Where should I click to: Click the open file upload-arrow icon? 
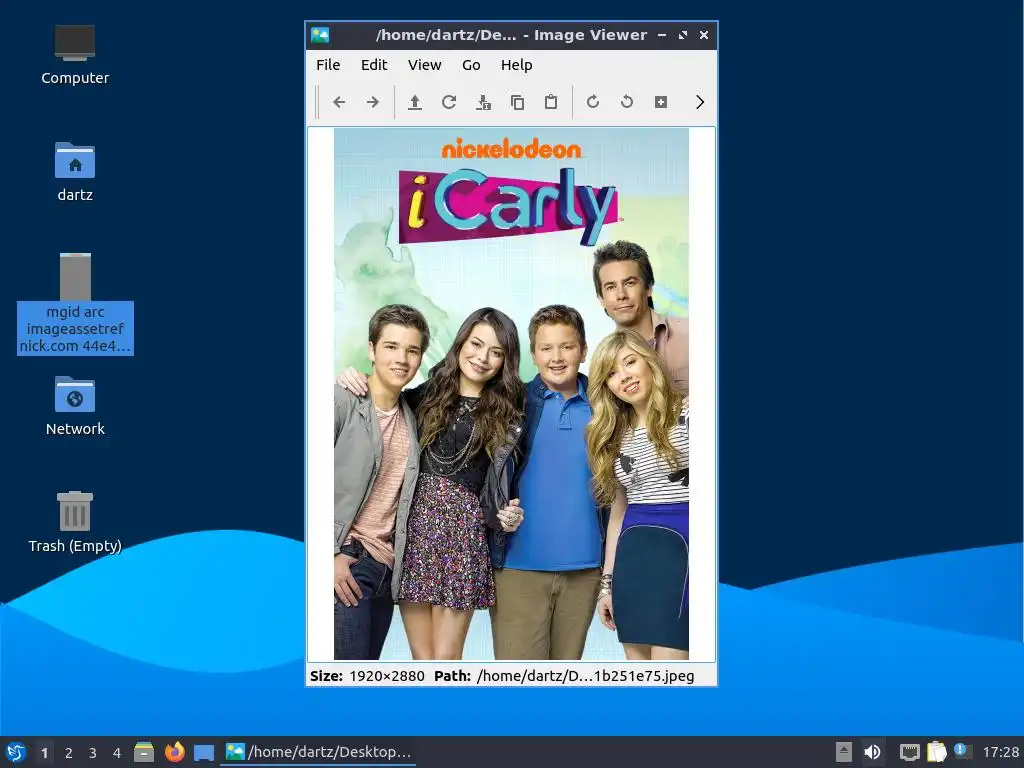(415, 102)
